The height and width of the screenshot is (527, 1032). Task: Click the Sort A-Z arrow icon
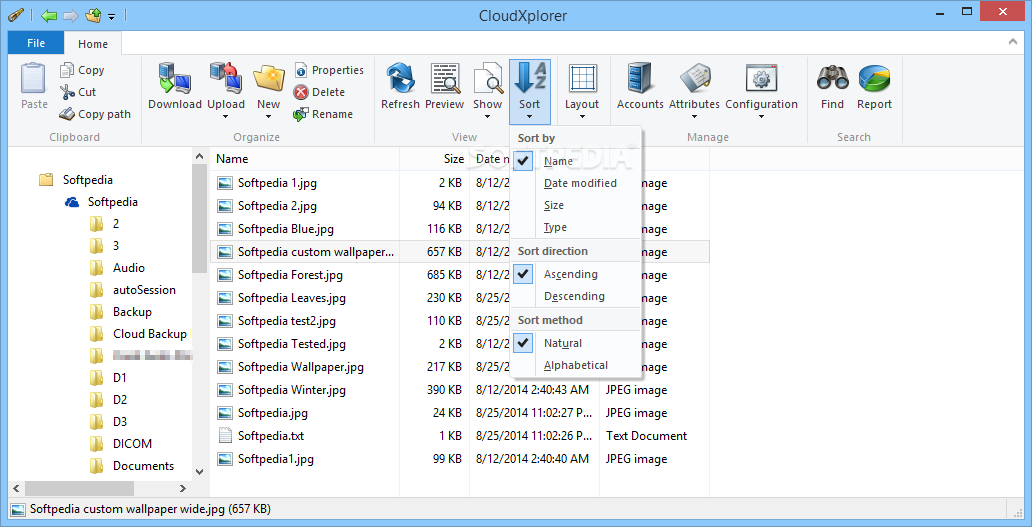point(530,78)
